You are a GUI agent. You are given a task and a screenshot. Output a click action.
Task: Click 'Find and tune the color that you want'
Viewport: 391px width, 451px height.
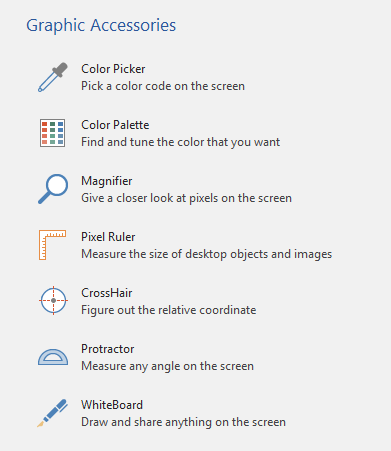click(x=181, y=142)
